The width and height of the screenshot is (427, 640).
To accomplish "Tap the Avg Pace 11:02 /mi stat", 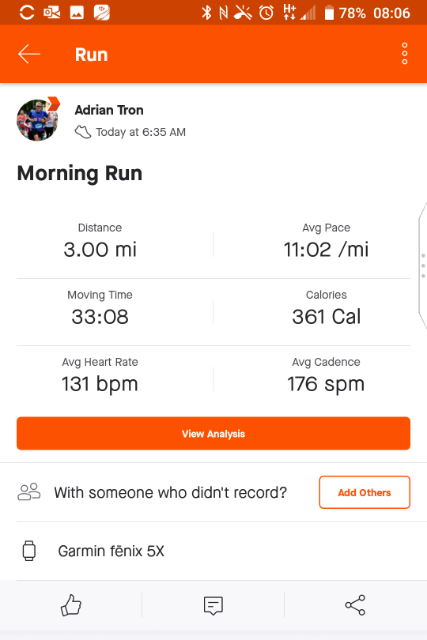I will pos(326,241).
